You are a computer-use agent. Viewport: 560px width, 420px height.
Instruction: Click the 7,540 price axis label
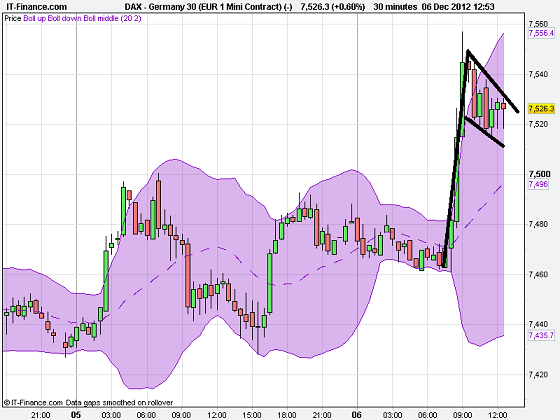click(x=538, y=74)
